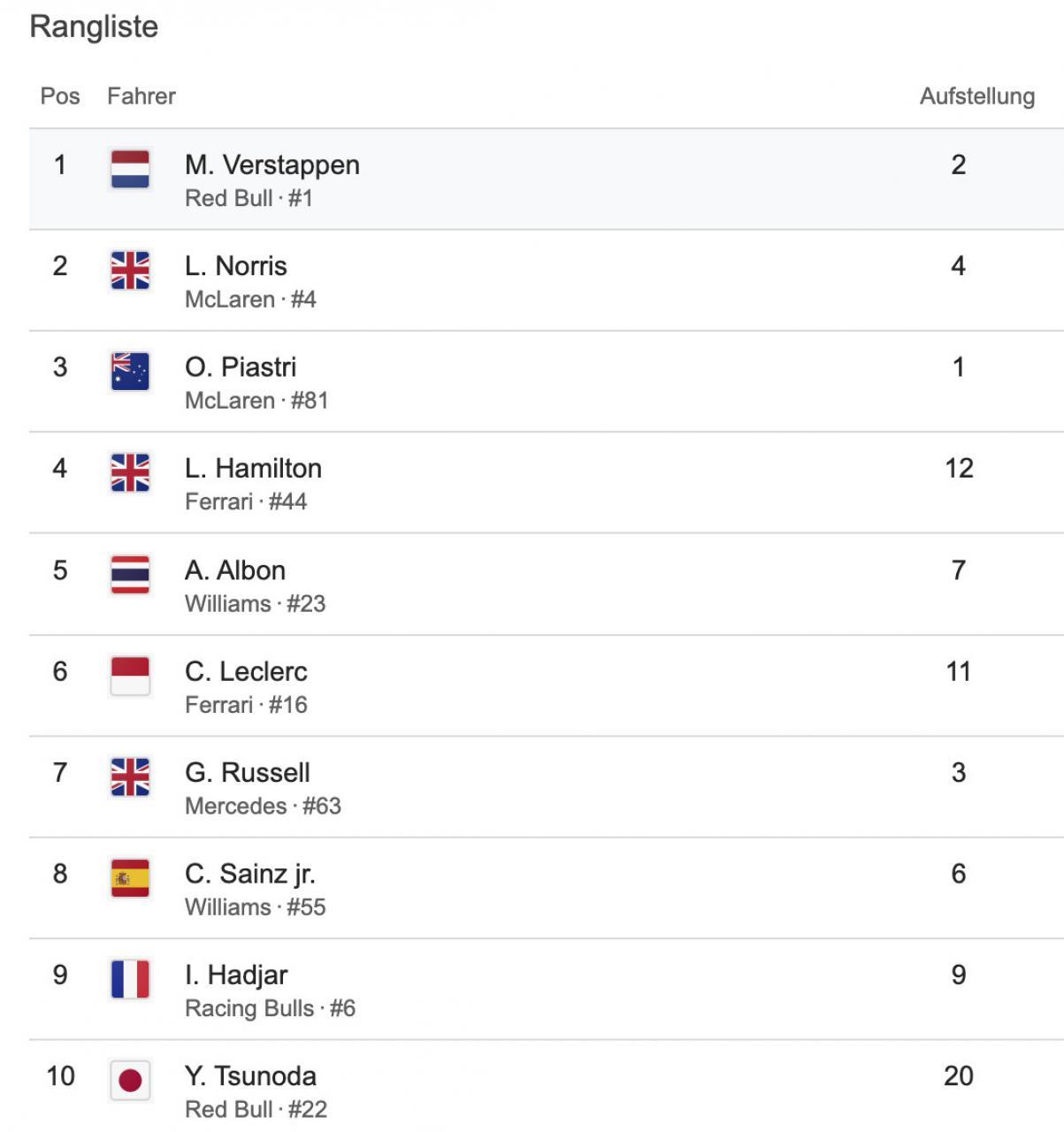Click the UK flag beside L. Hamilton
Screen dimensions: 1064x1132
[x=130, y=472]
